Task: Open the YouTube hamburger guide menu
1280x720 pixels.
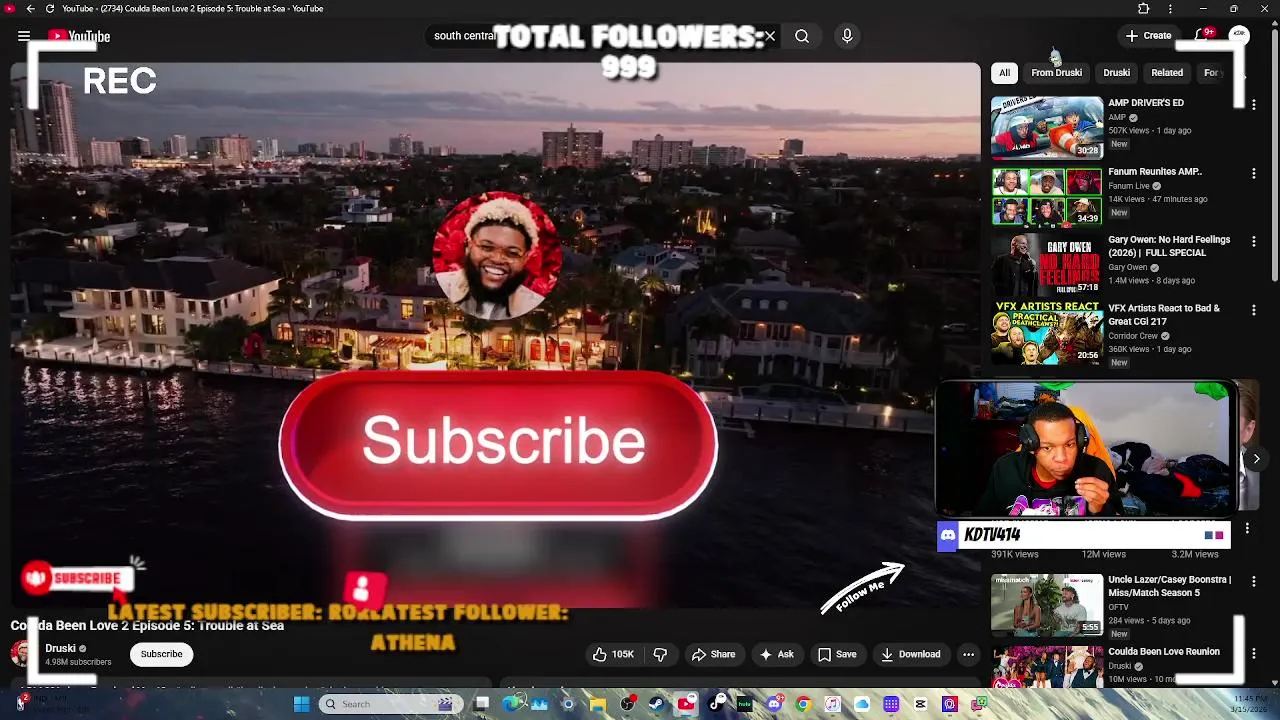Action: coord(24,36)
